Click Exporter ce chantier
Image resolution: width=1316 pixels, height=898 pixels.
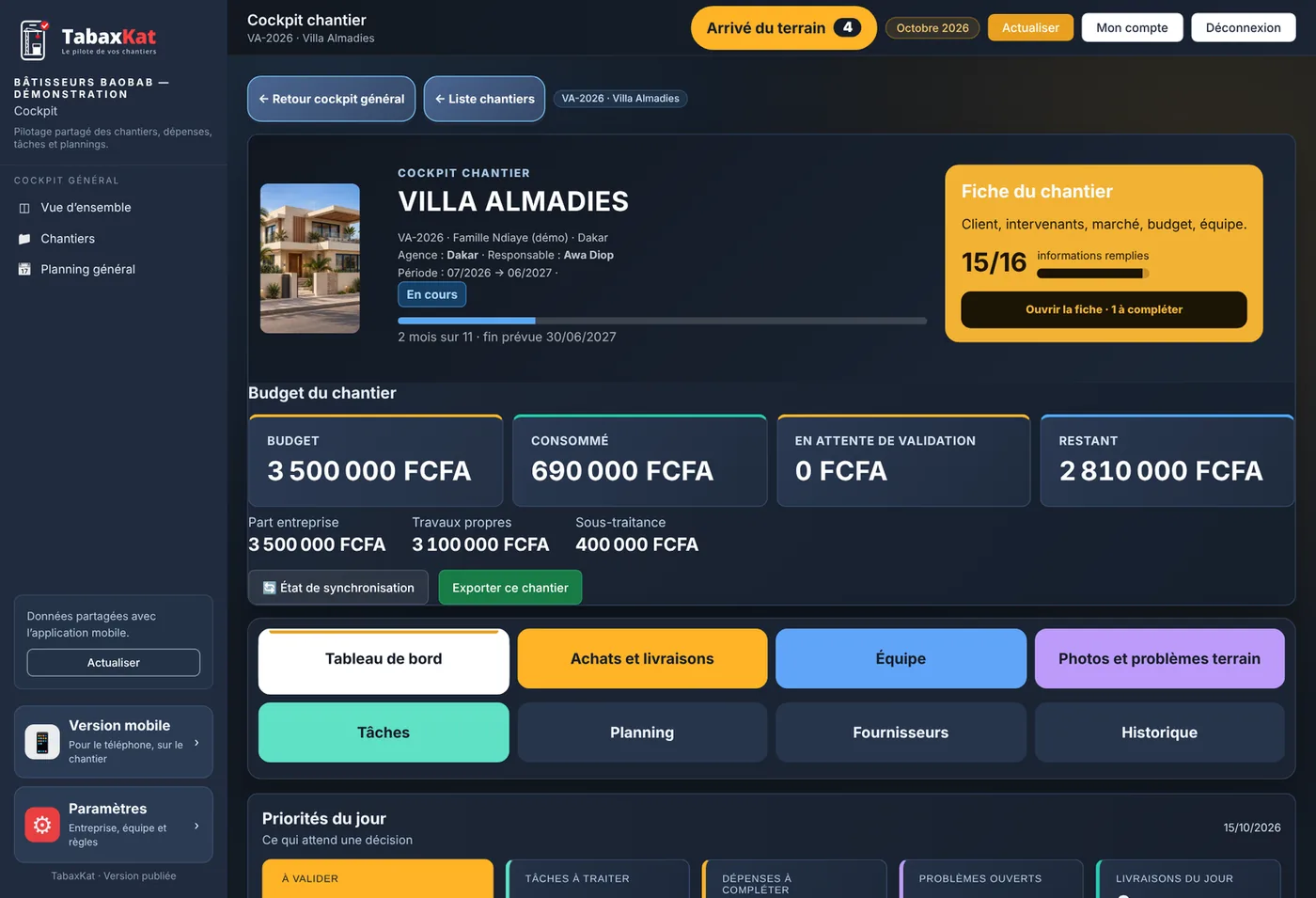(x=510, y=588)
